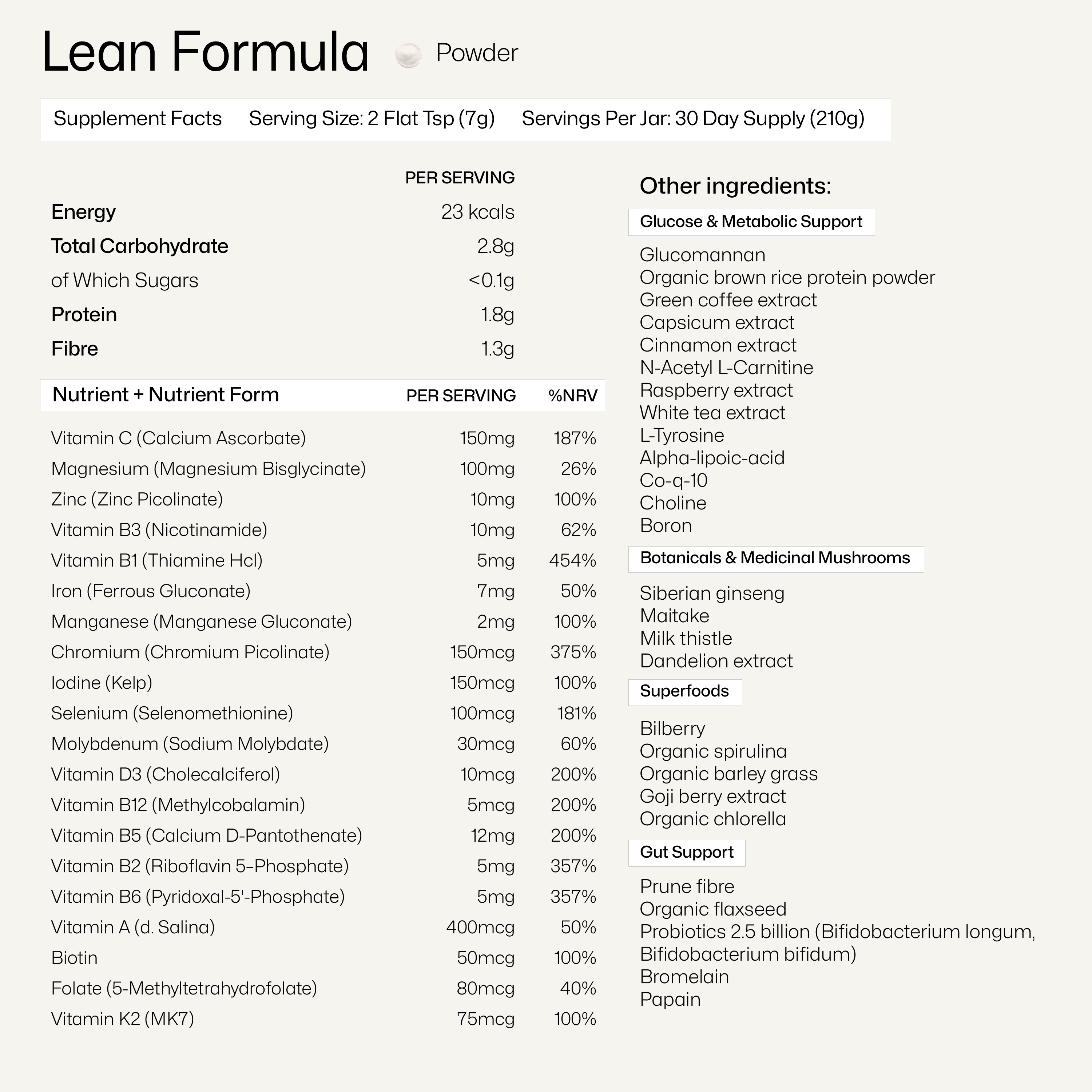1092x1092 pixels.
Task: Click the Serving Size: 2 Flat Tsp text
Action: click(x=372, y=119)
